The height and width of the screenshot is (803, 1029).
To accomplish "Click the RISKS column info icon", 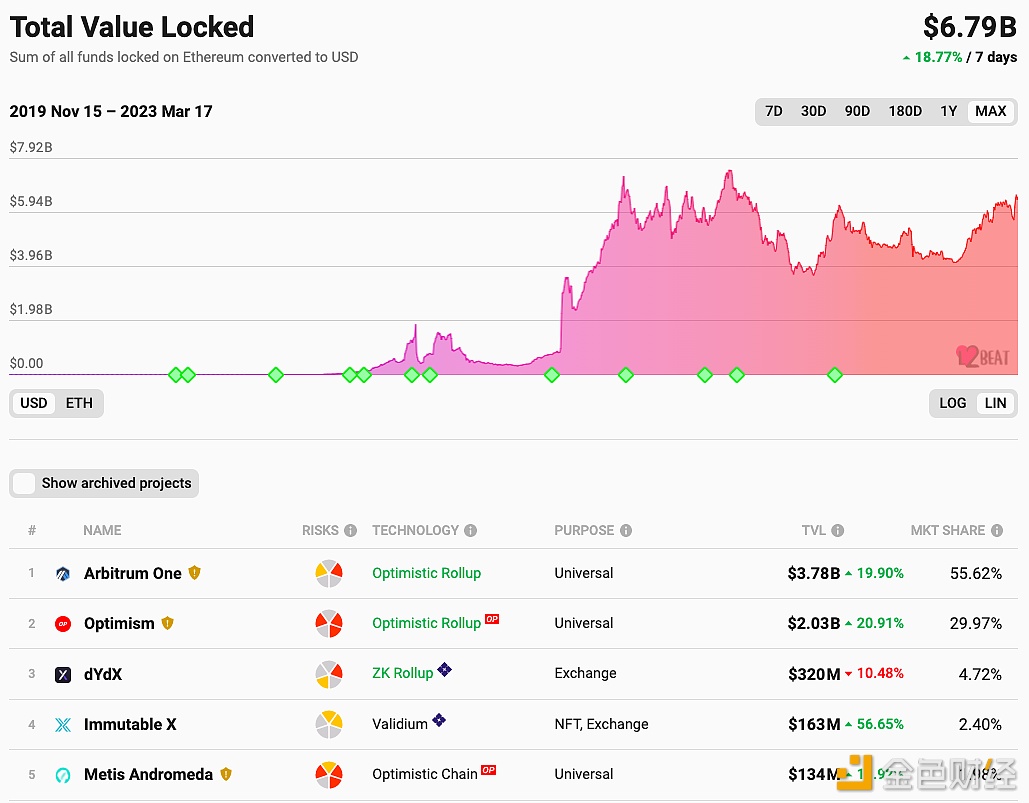I will click(x=352, y=530).
